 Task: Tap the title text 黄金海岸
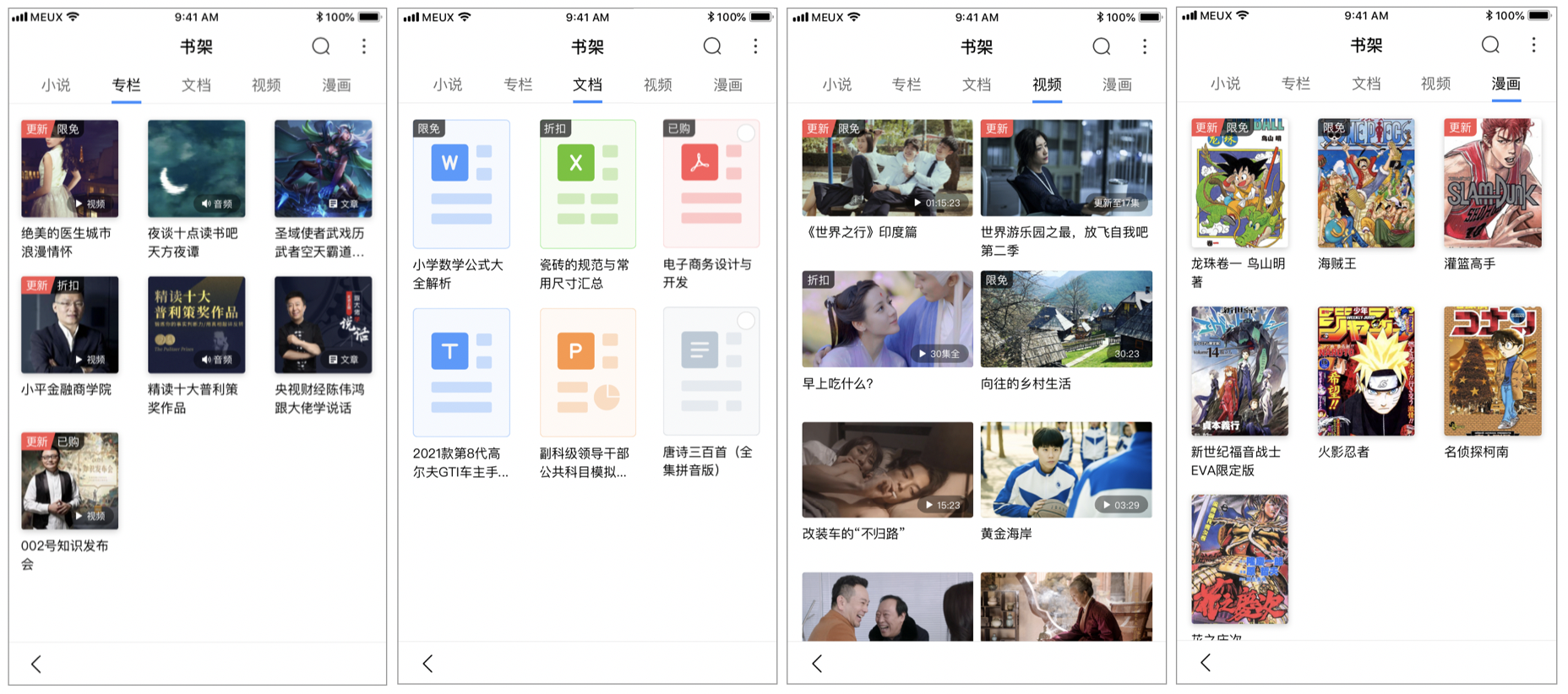(x=1006, y=534)
